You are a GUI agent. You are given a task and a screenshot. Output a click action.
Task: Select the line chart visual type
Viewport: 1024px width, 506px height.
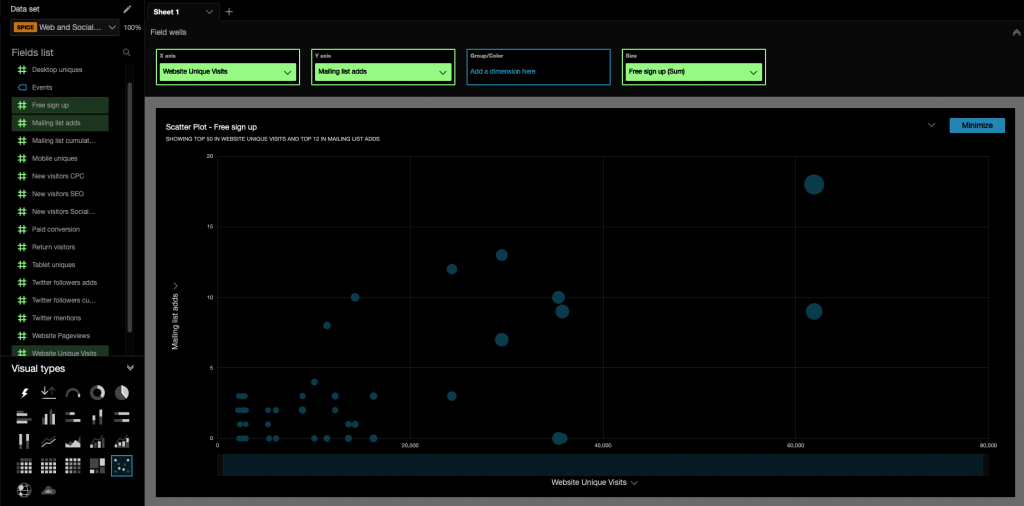[48, 441]
